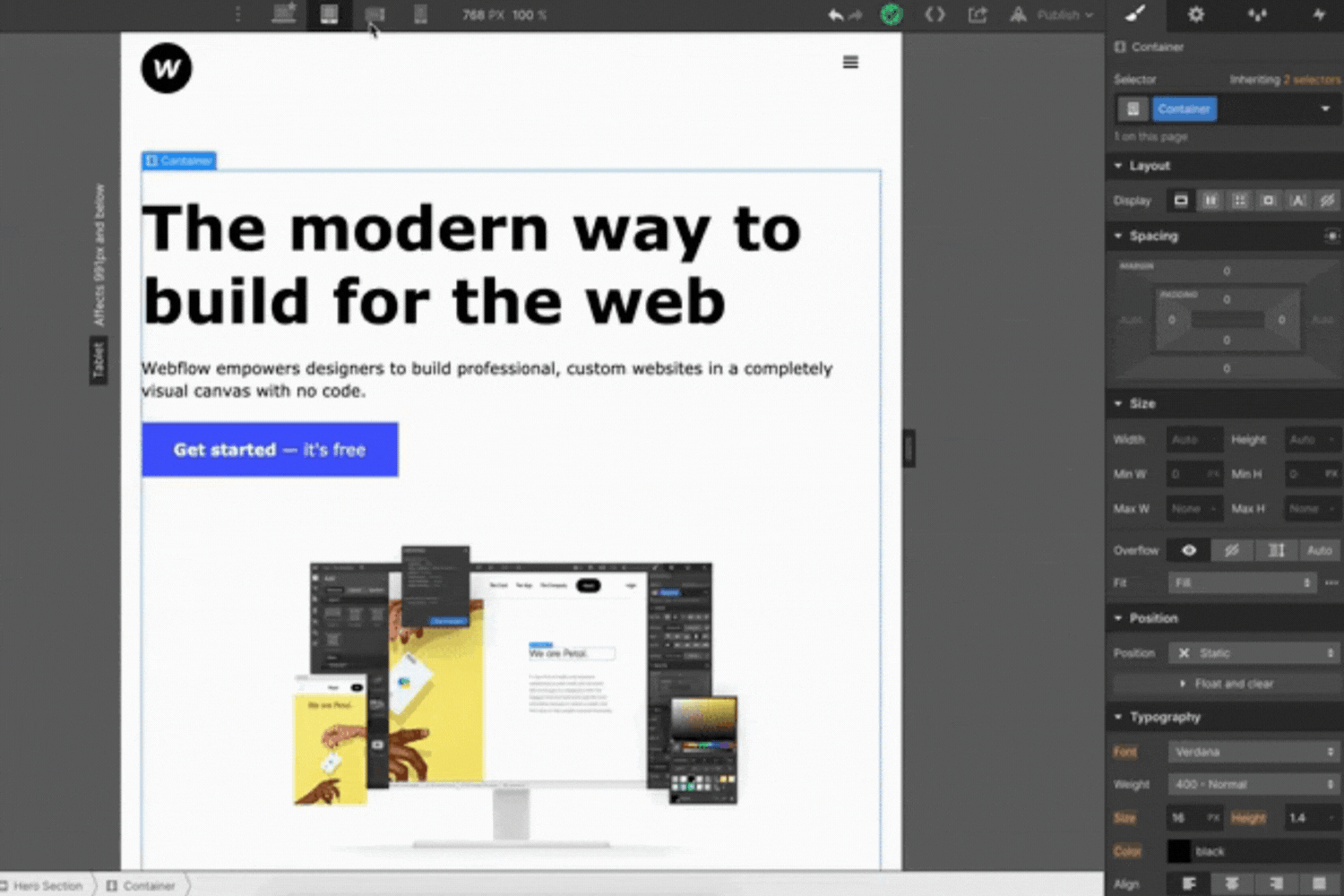
Task: Enable hidden display mode with eye-slash icon
Action: 1327,200
